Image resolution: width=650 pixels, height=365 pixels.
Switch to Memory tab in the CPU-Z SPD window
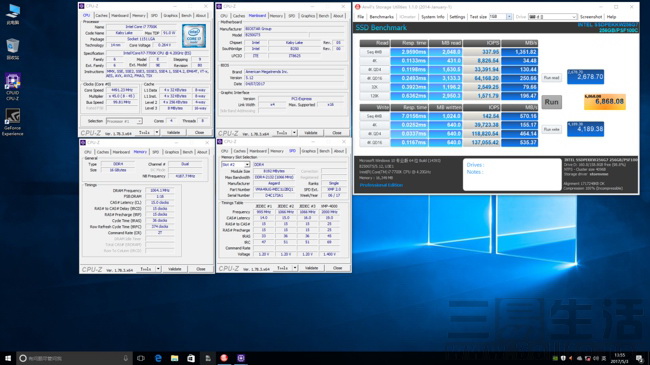[x=277, y=151]
